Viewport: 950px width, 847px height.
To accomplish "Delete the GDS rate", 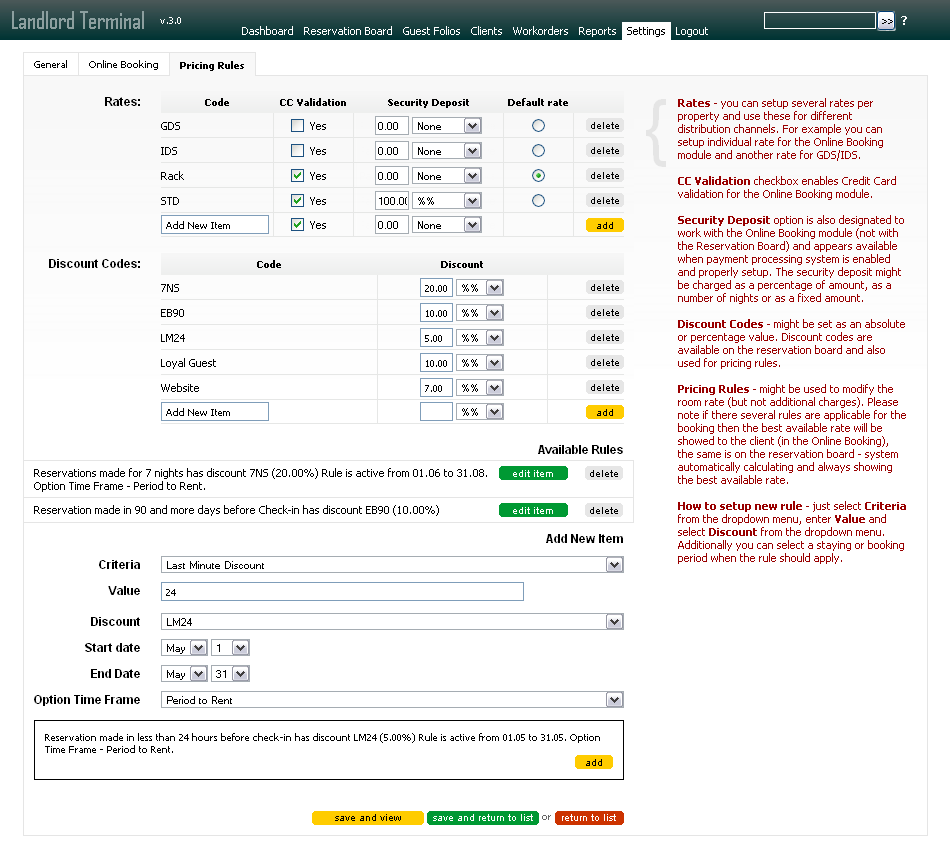I will pyautogui.click(x=605, y=125).
